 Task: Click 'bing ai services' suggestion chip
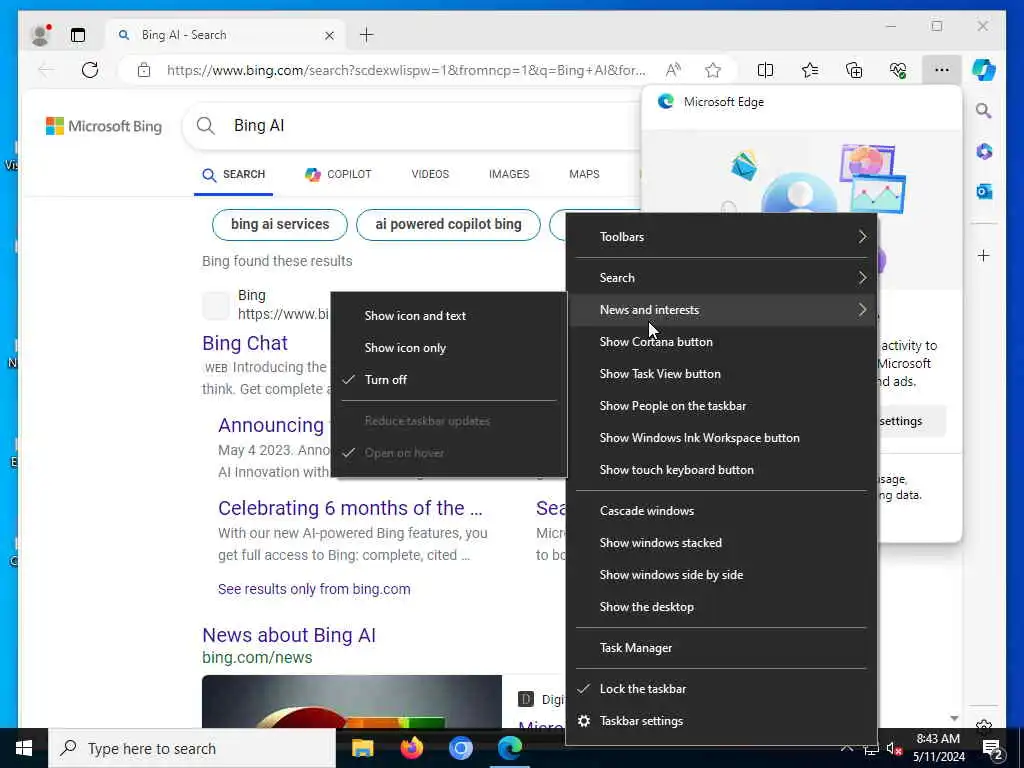coord(280,225)
